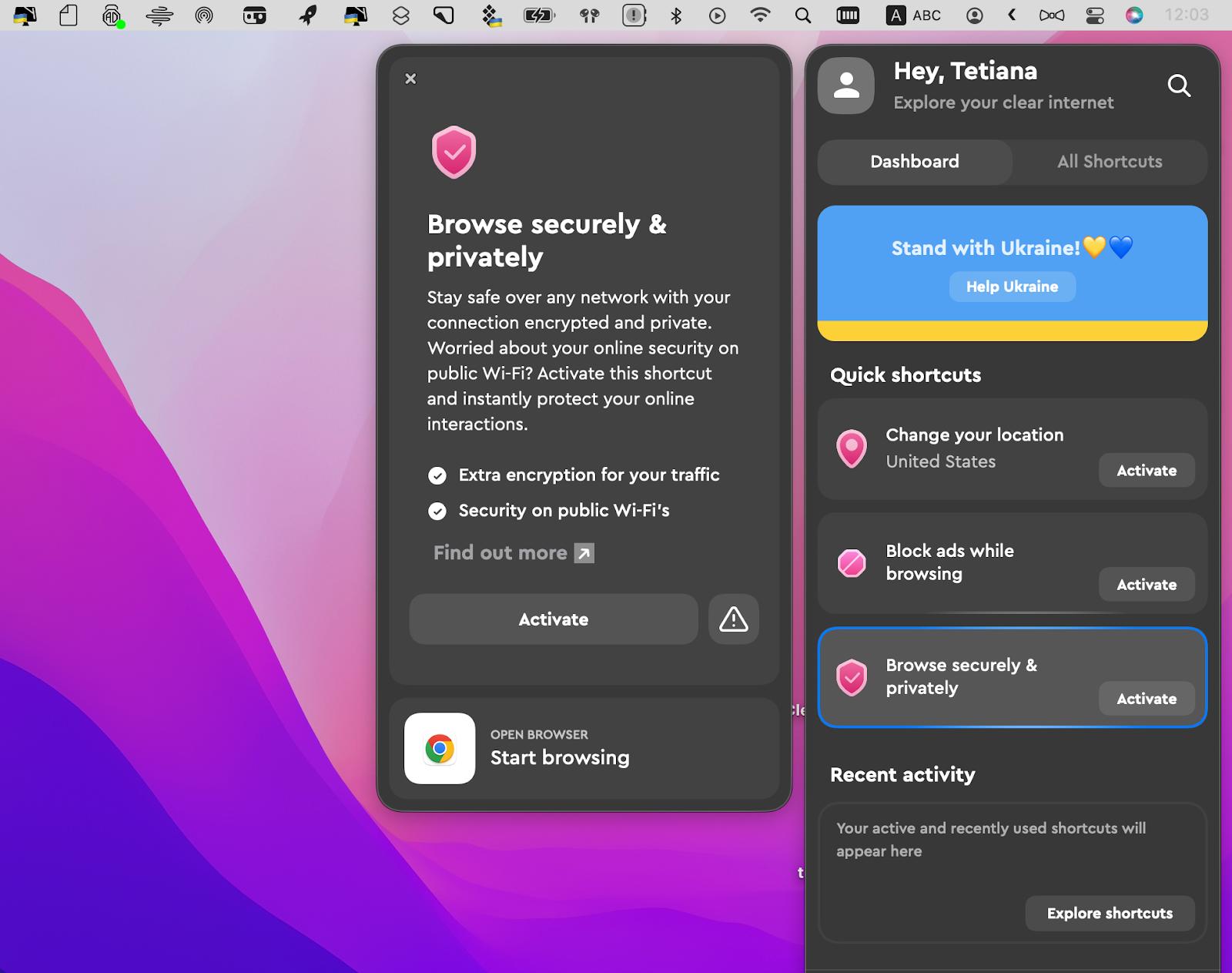Open Control Center in menu bar
Screen dimensions: 1232x973
(x=1094, y=15)
